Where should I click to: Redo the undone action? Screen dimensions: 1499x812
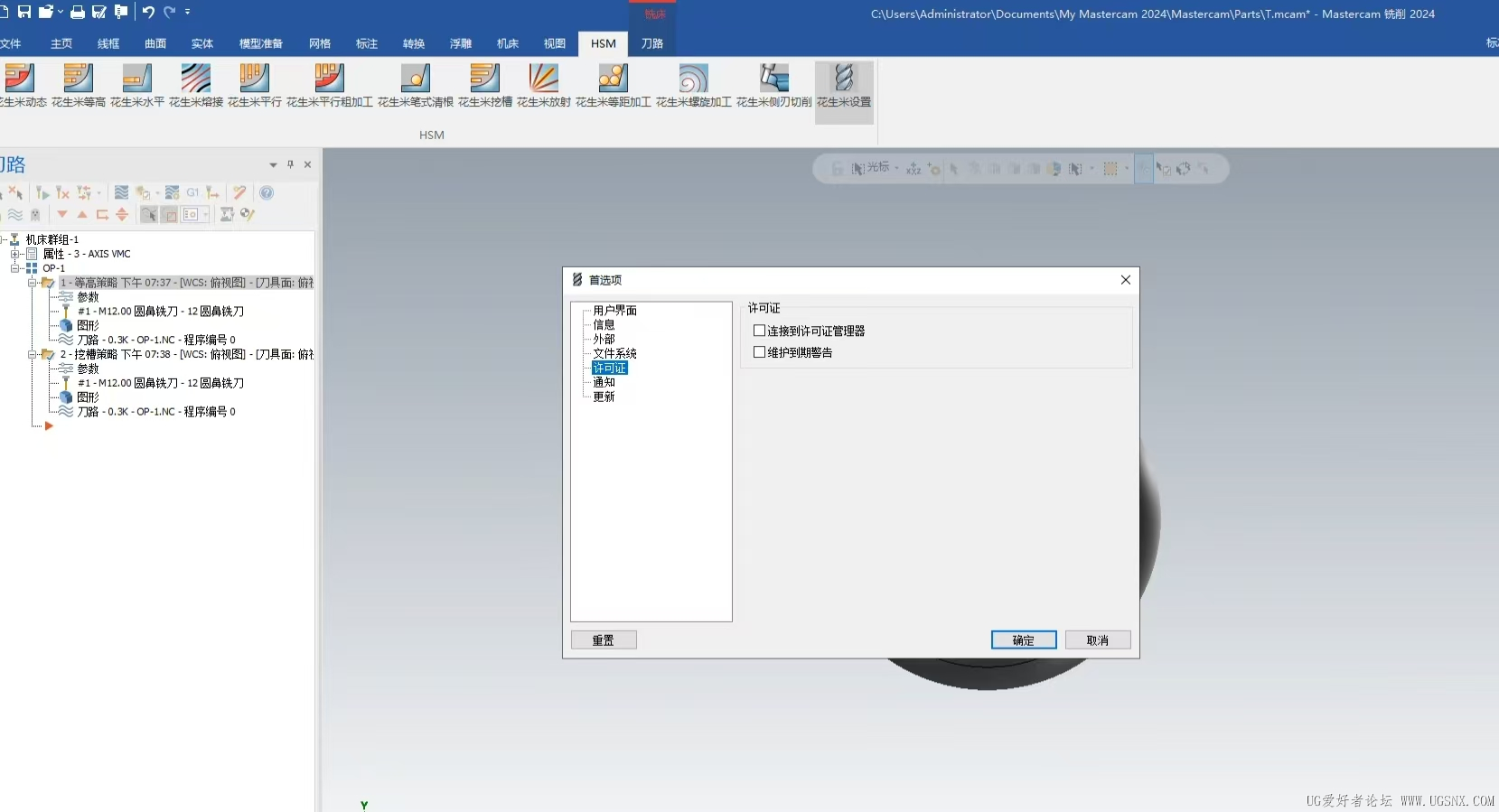[x=169, y=12]
